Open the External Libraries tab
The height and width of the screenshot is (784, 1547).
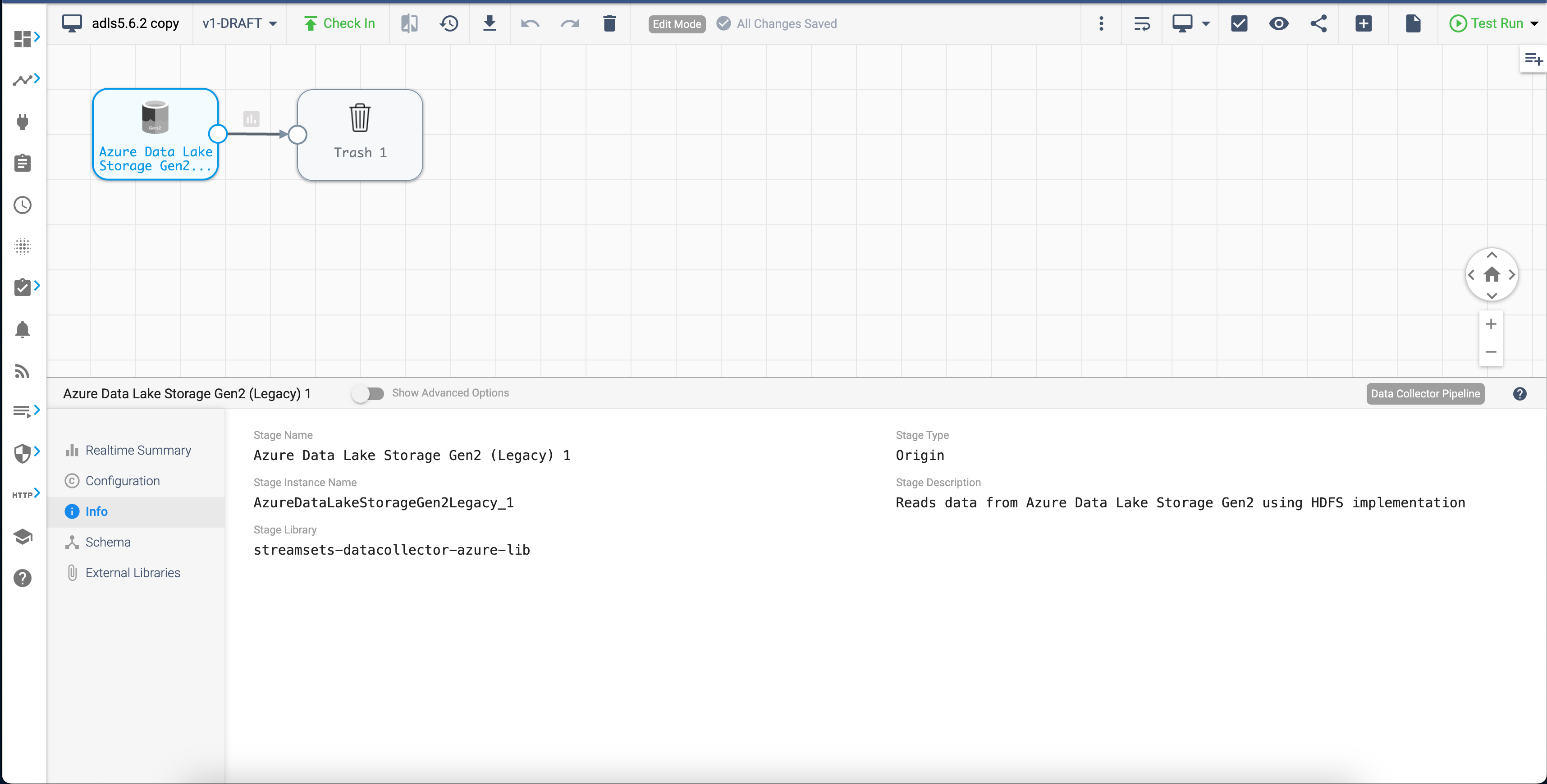(x=136, y=573)
